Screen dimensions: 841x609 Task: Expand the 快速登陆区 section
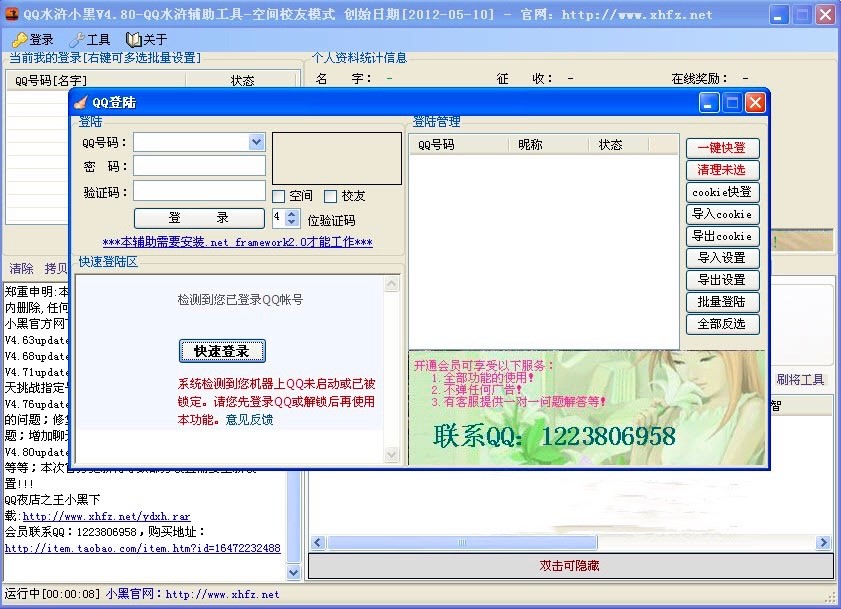tap(110, 261)
